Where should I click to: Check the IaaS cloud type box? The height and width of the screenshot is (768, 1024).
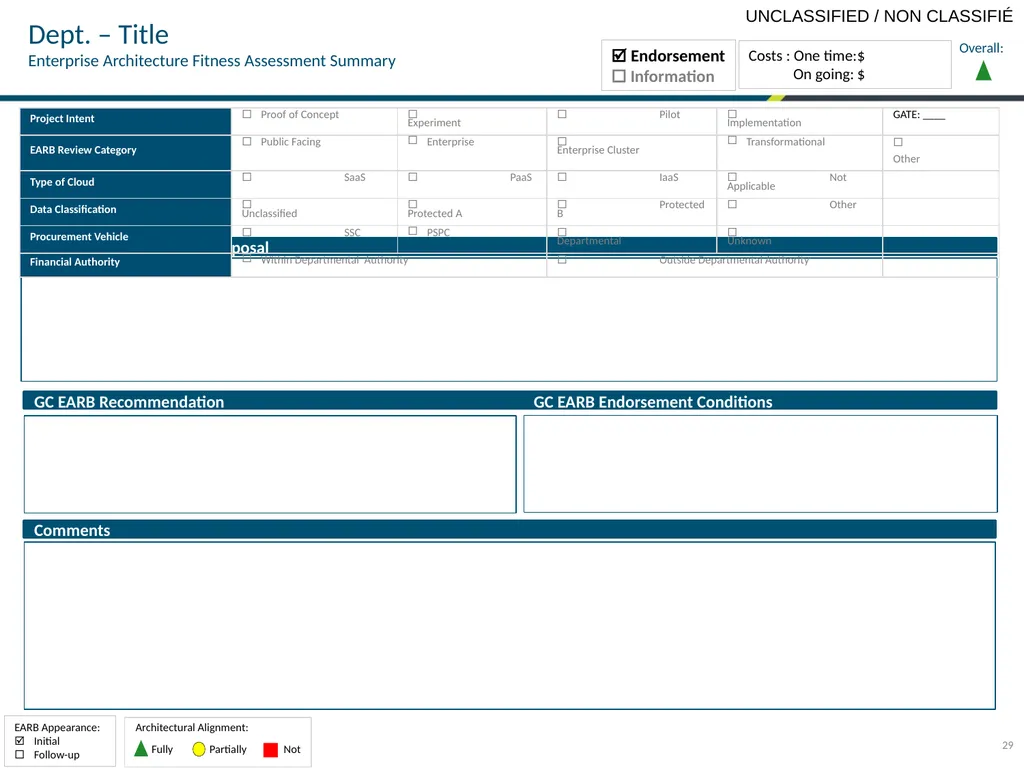[562, 177]
